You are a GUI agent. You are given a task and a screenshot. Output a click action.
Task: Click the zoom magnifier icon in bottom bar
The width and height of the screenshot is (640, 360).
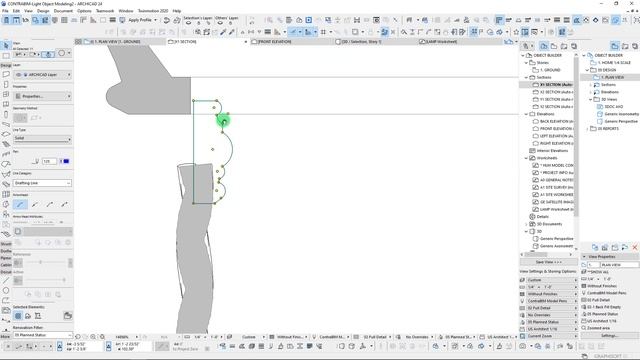coord(93,337)
